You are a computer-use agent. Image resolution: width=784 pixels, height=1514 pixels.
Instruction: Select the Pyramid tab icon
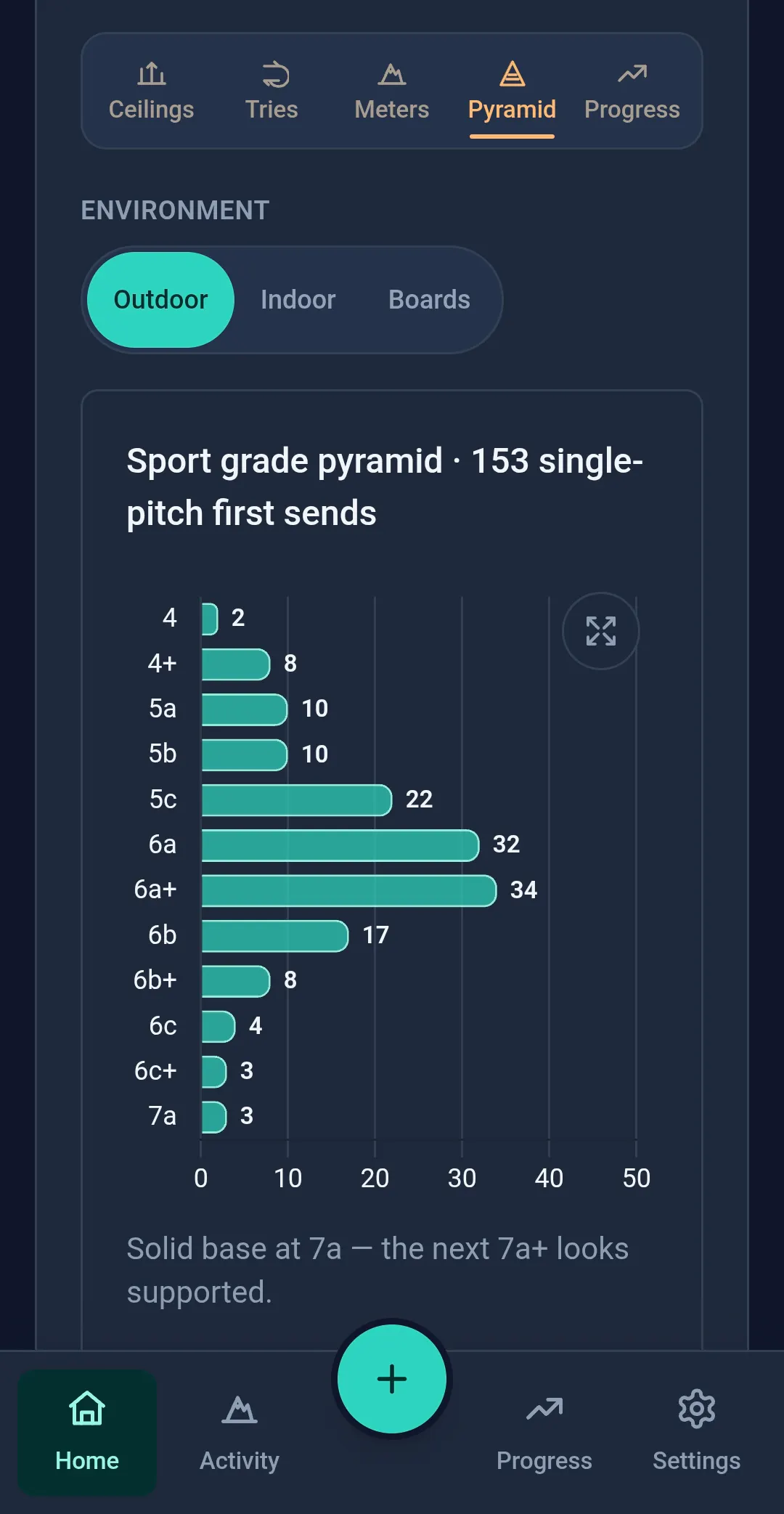coord(512,74)
